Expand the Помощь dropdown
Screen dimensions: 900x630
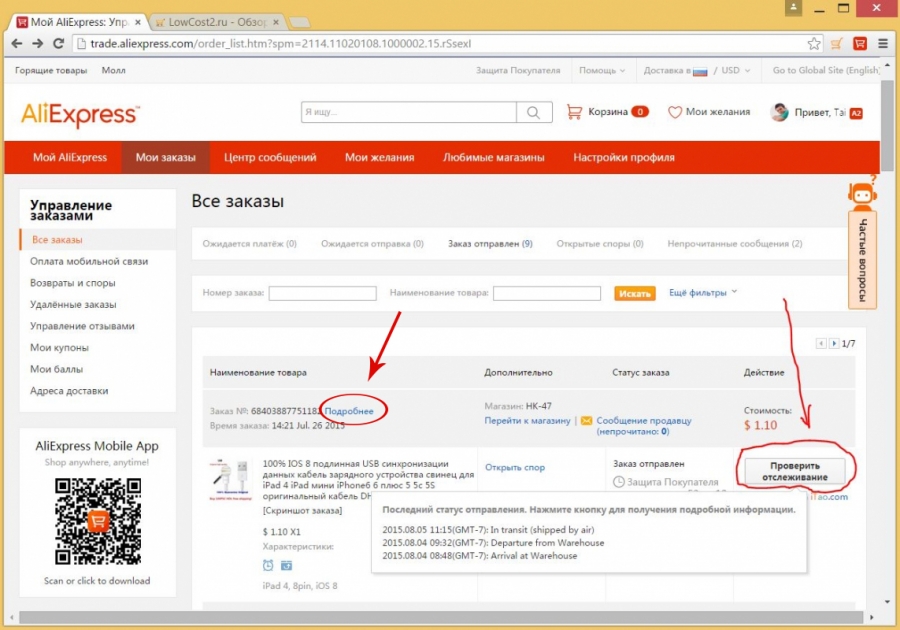point(602,71)
